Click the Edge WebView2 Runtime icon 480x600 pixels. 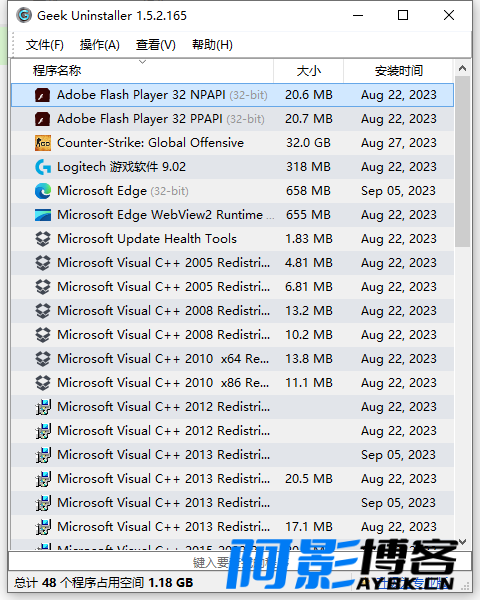(42, 215)
